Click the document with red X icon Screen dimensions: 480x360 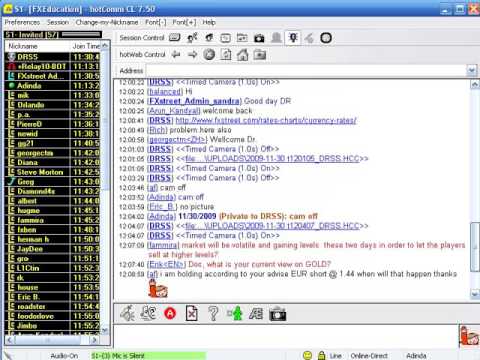(192, 313)
